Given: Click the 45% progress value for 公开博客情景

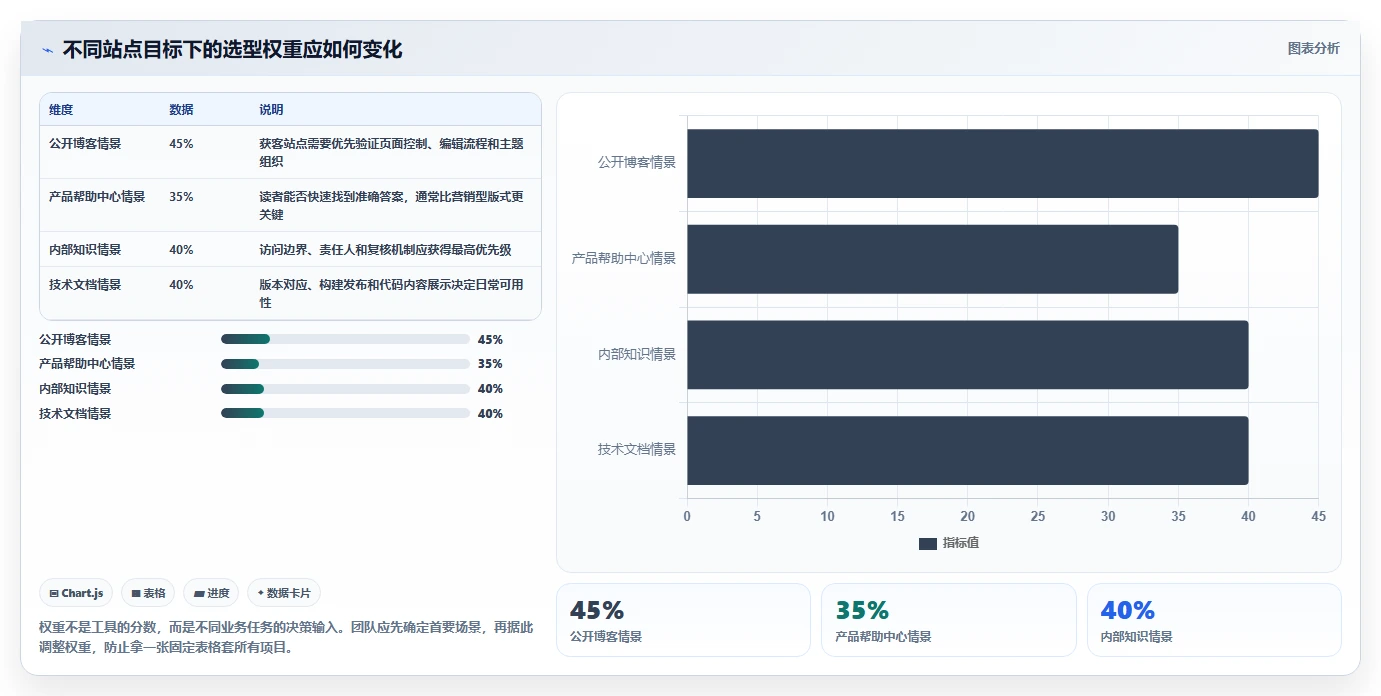Looking at the screenshot, I should [x=490, y=340].
